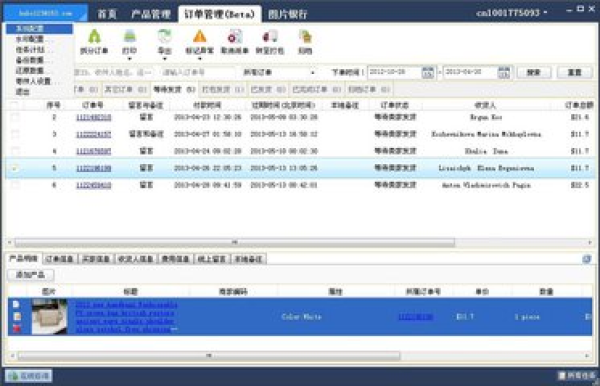The height and width of the screenshot is (386, 600).
Task: Open the order-type combo box in filter bar
Action: click(280, 72)
